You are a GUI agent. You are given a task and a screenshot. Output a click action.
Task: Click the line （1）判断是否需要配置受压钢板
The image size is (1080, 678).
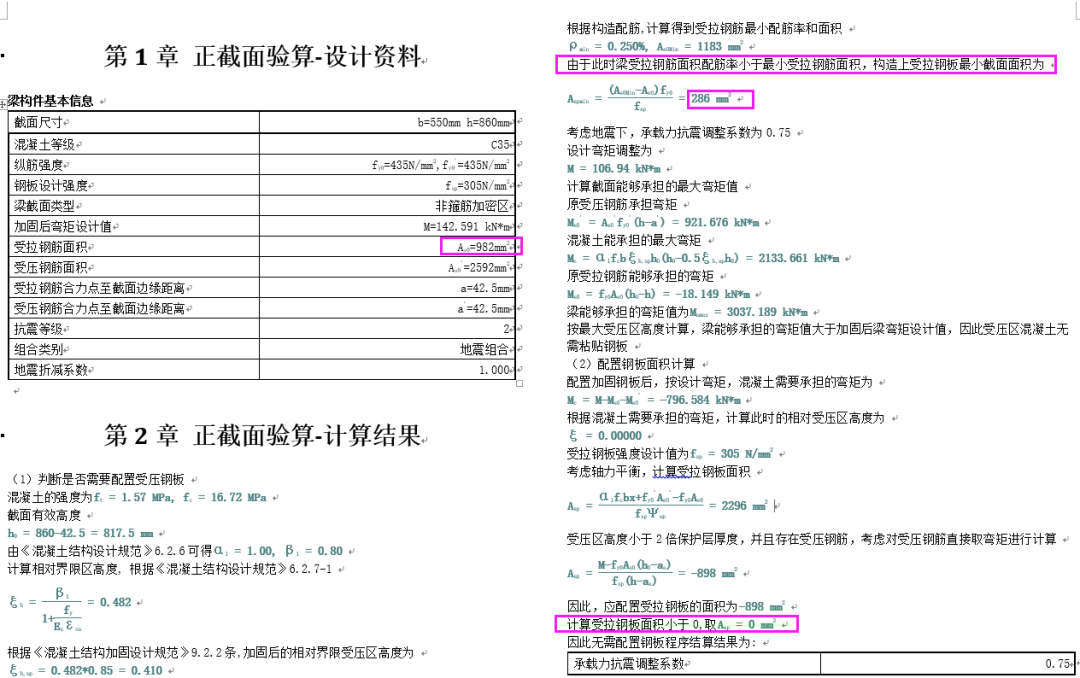tap(98, 480)
